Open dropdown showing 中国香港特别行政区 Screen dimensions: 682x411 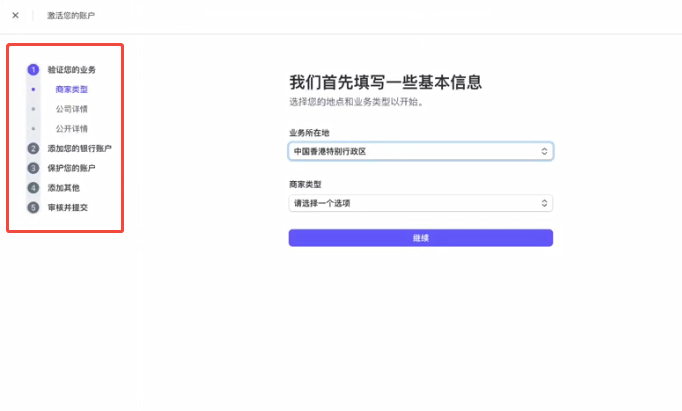point(420,151)
